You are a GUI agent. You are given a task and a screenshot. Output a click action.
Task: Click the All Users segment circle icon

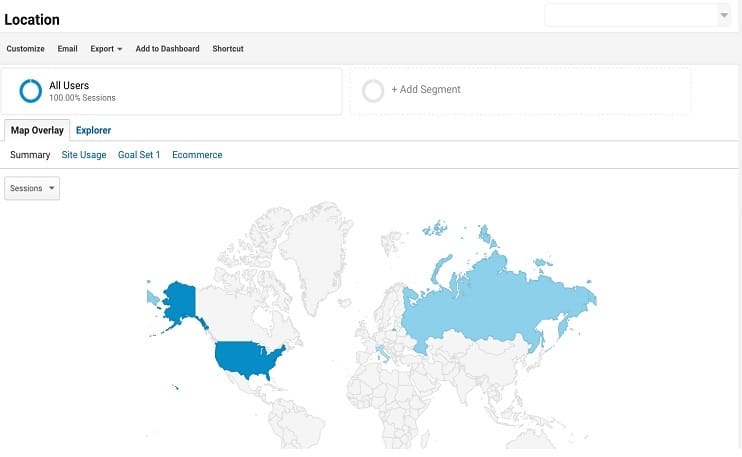[31, 91]
